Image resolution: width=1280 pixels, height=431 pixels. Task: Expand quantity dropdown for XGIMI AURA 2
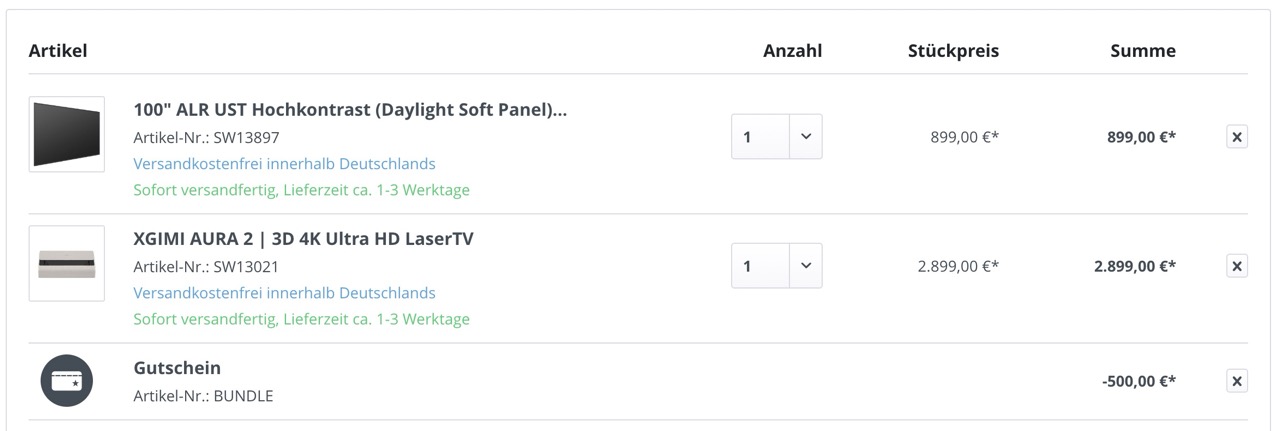806,266
